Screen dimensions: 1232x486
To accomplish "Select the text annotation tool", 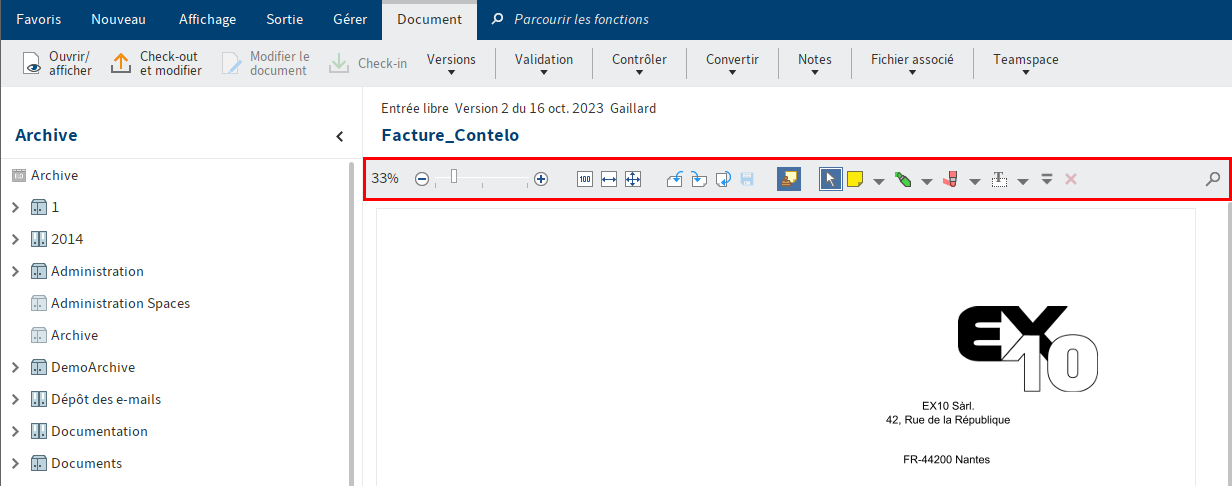I will point(999,179).
